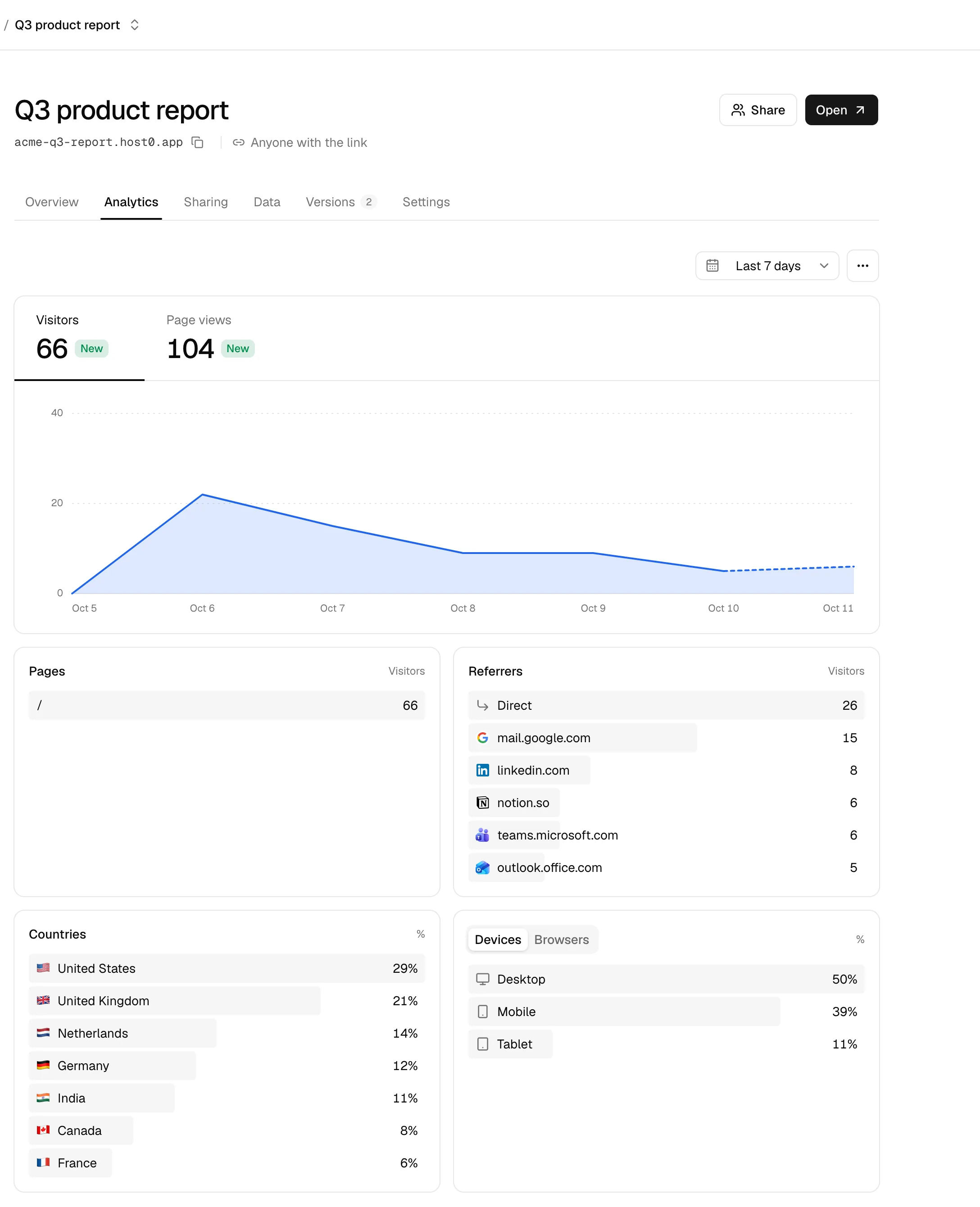The height and width of the screenshot is (1207, 980).
Task: Switch to the Devices view toggle
Action: tap(497, 939)
